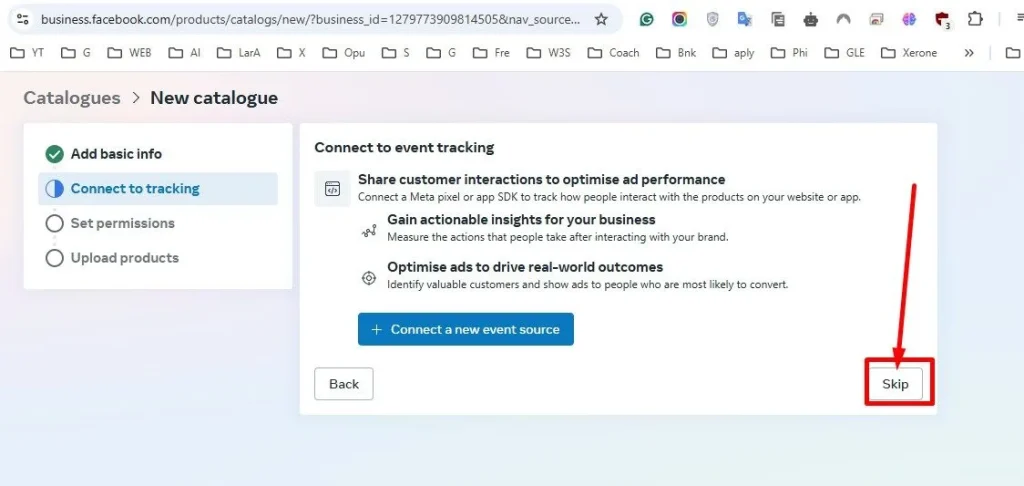Open the GLE bookmark folder
This screenshot has width=1024, height=486.
point(844,53)
